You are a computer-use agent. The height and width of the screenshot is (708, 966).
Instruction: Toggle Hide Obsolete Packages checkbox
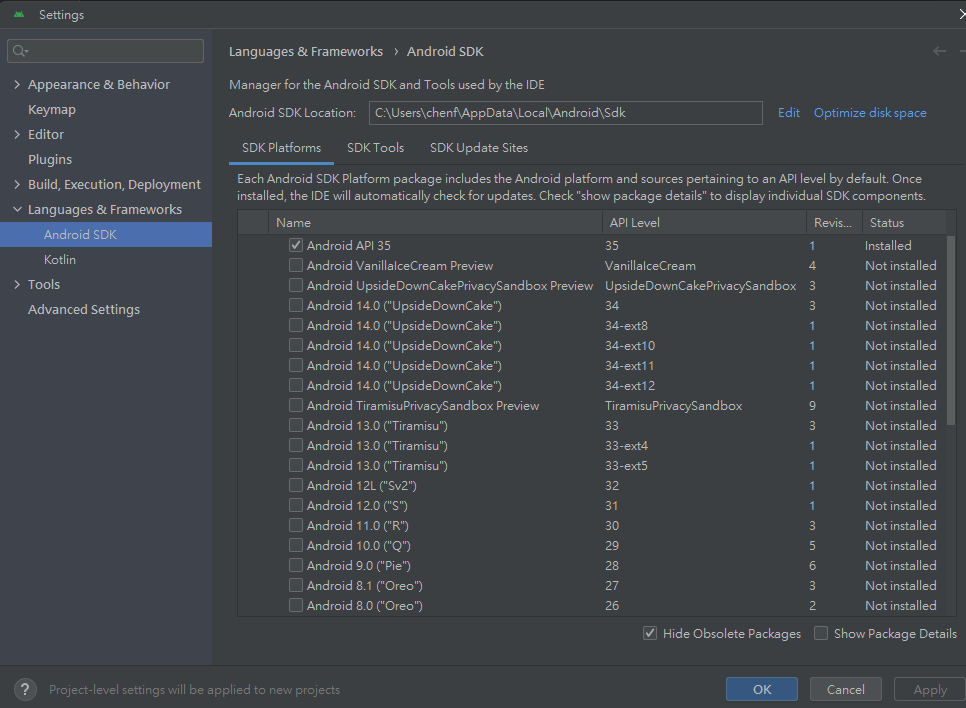click(x=650, y=634)
